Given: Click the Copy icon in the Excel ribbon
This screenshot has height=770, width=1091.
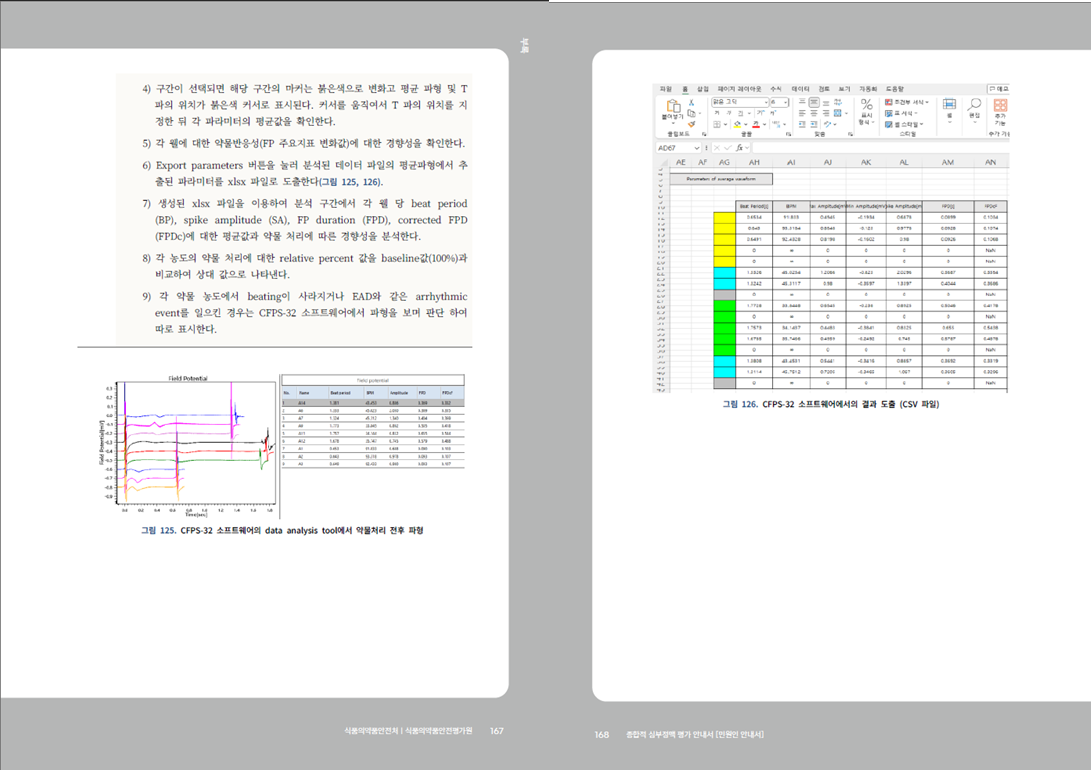Looking at the screenshot, I should click(x=692, y=113).
